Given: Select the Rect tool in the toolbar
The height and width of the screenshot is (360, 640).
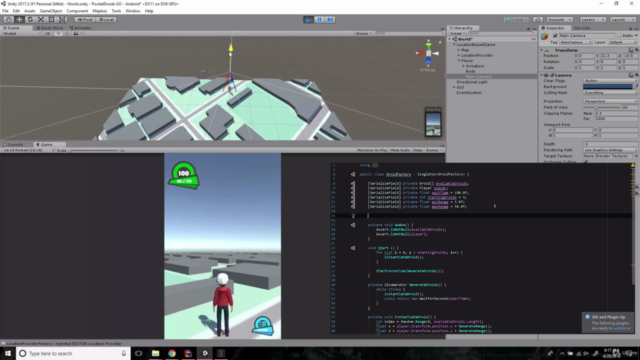Looking at the screenshot, I should [x=51, y=20].
